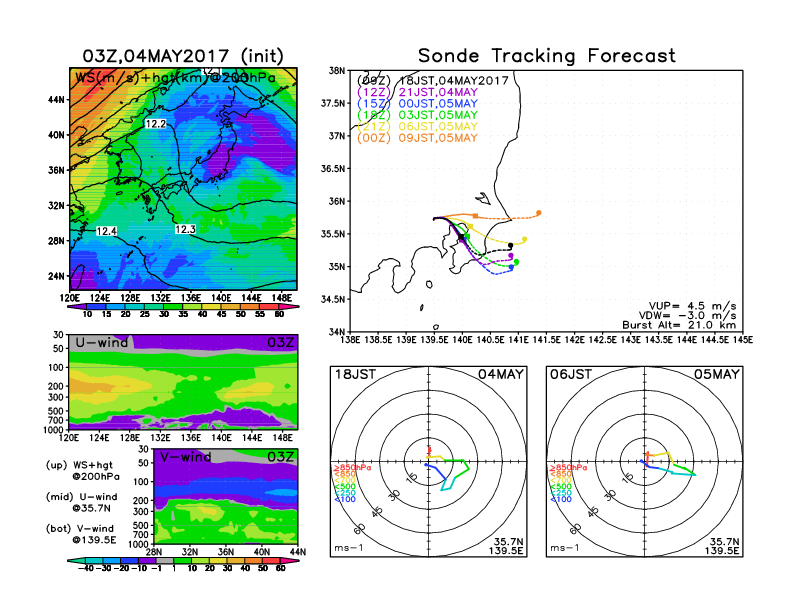Select yellow legend entry "(21Z) 06JST,05MAY"
This screenshot has height=612, width=792.
417,126
